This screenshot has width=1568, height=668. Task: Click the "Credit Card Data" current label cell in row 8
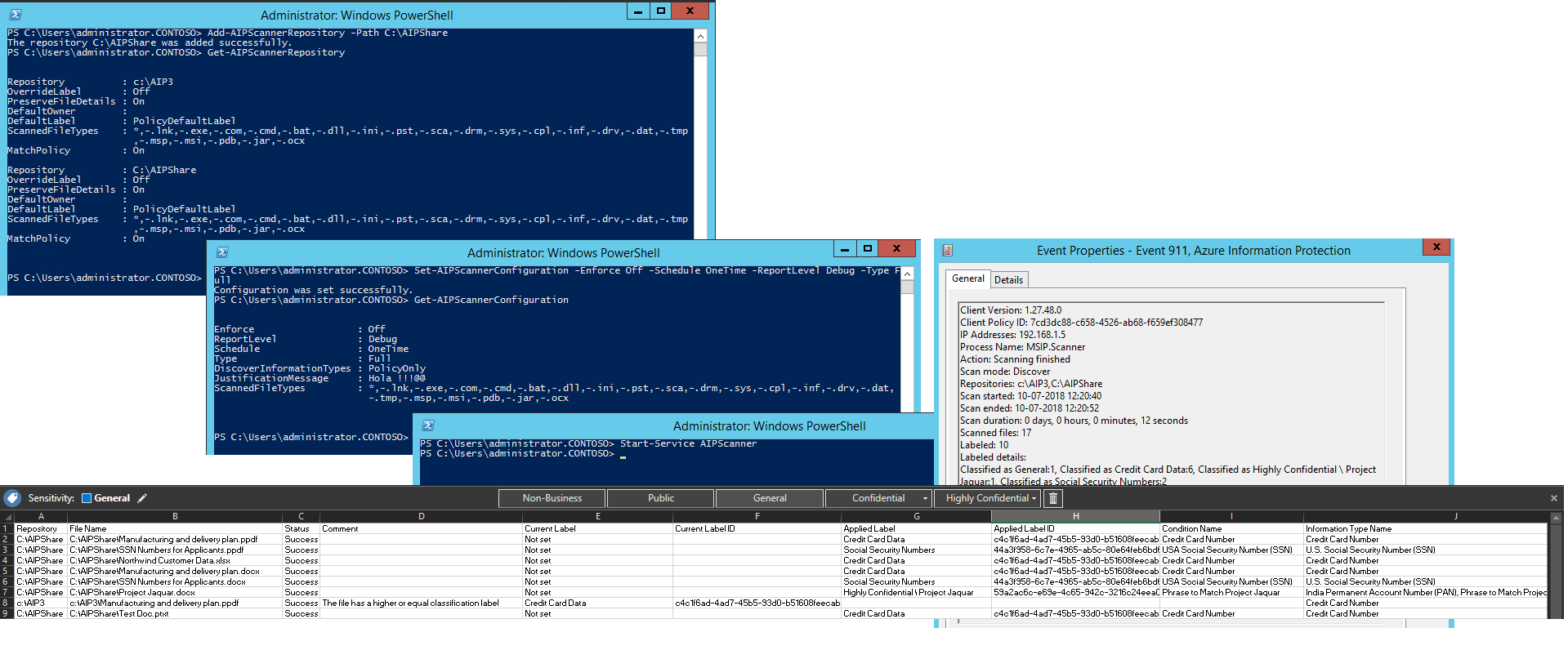tap(598, 603)
